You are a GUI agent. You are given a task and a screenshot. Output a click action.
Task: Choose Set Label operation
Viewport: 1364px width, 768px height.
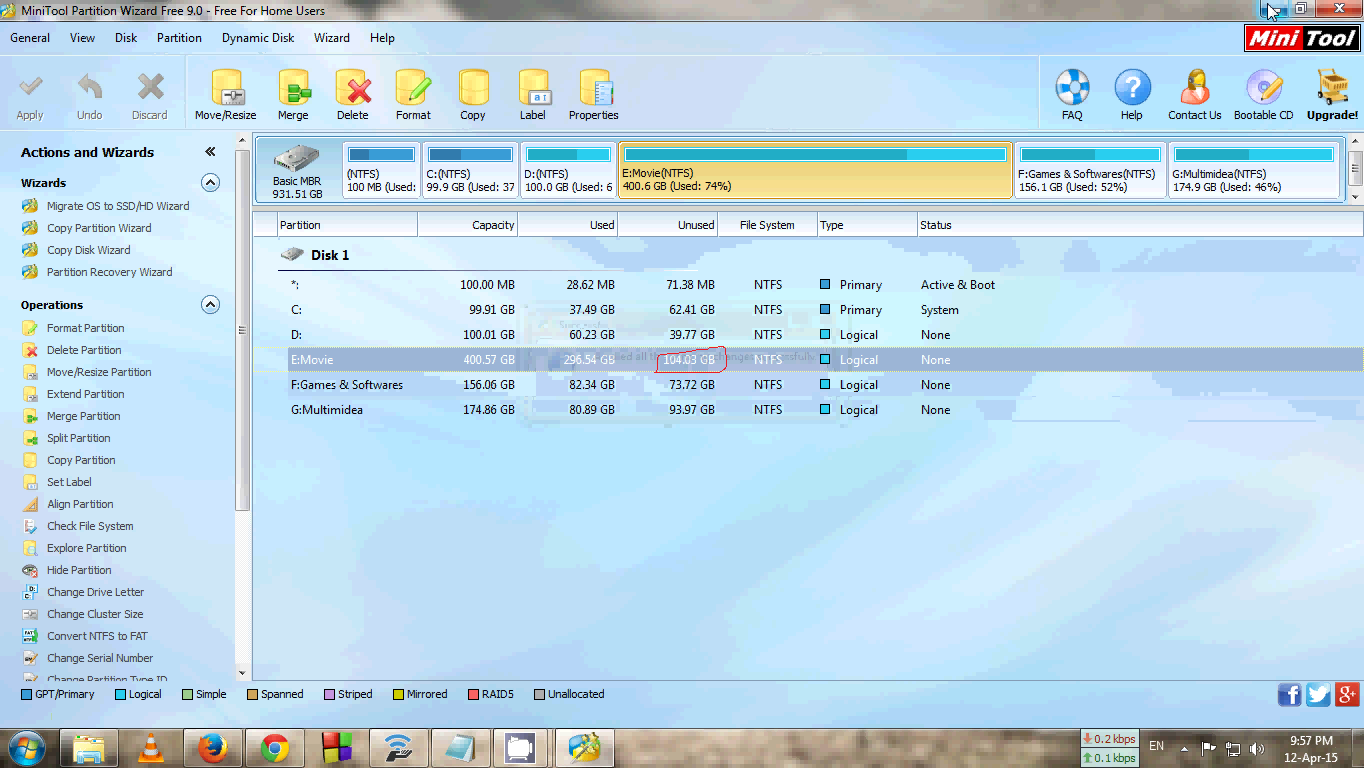point(69,482)
